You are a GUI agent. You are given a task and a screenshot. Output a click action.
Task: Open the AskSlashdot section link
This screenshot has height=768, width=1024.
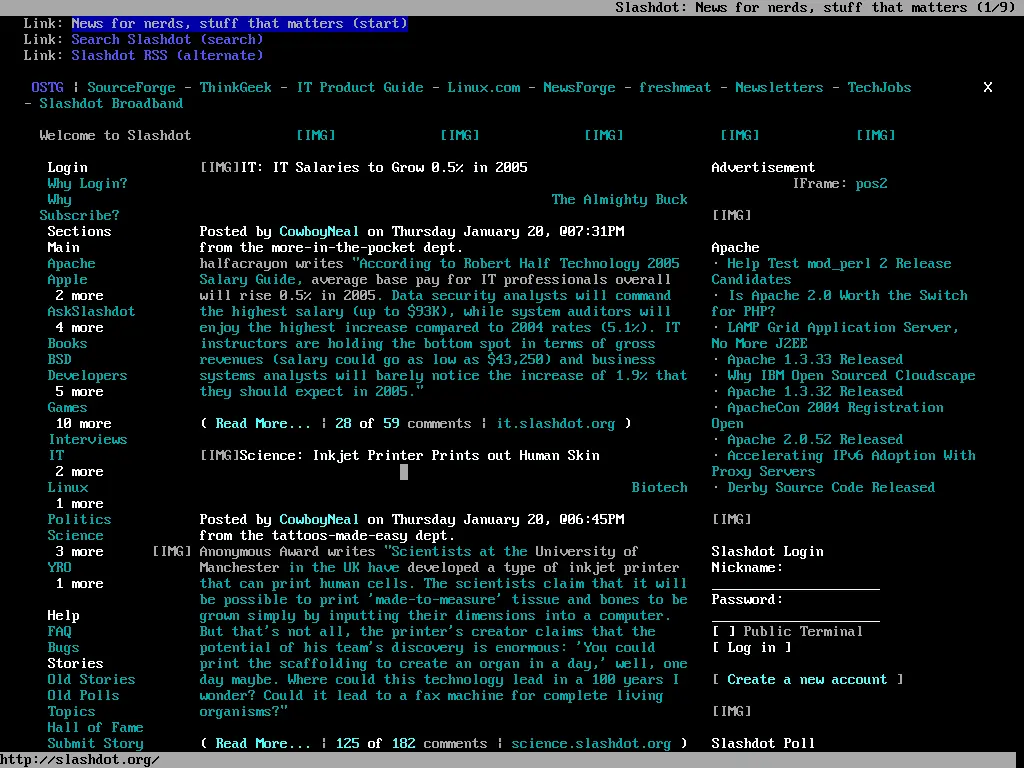(91, 312)
